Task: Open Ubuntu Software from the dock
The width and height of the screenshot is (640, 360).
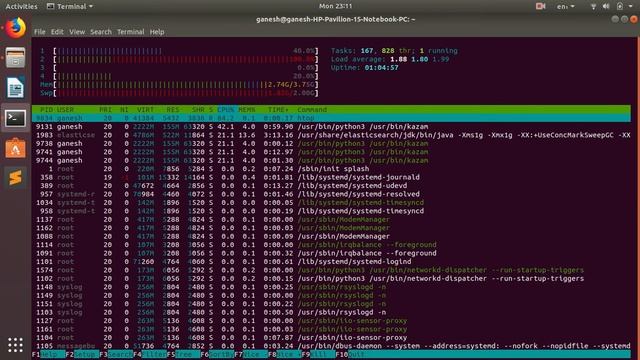Action: (16, 148)
